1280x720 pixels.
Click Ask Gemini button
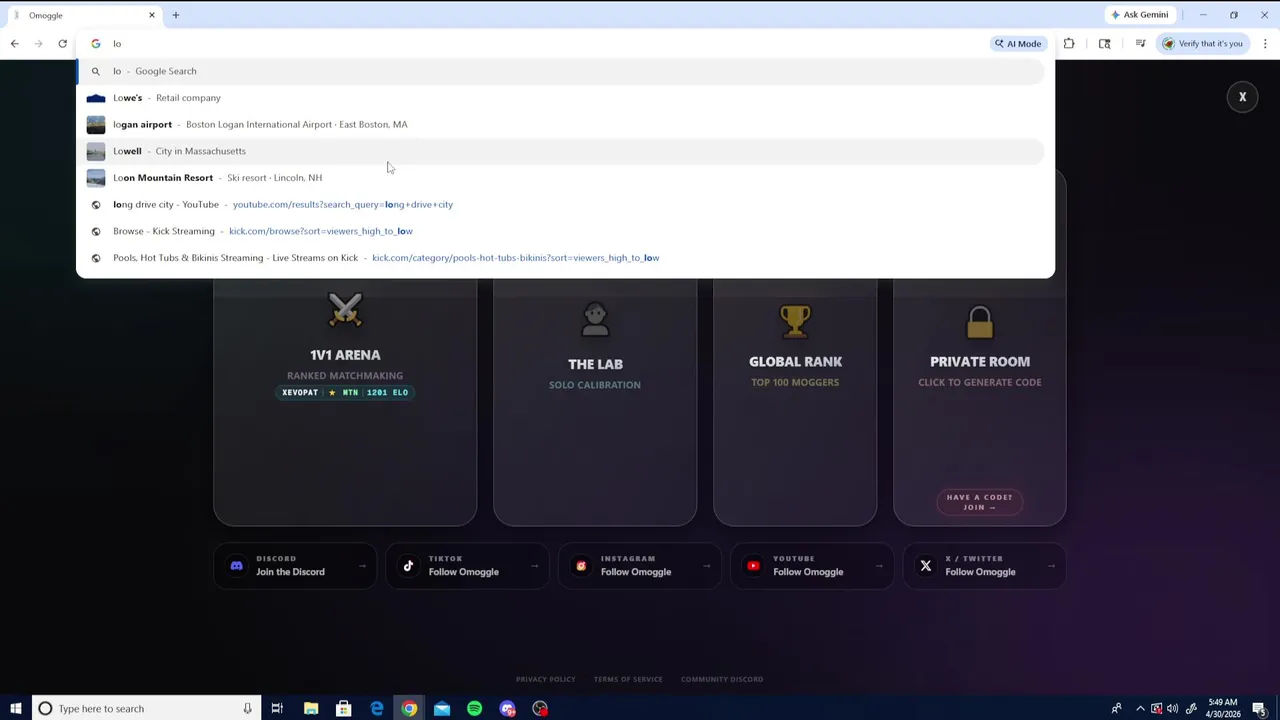click(1139, 15)
